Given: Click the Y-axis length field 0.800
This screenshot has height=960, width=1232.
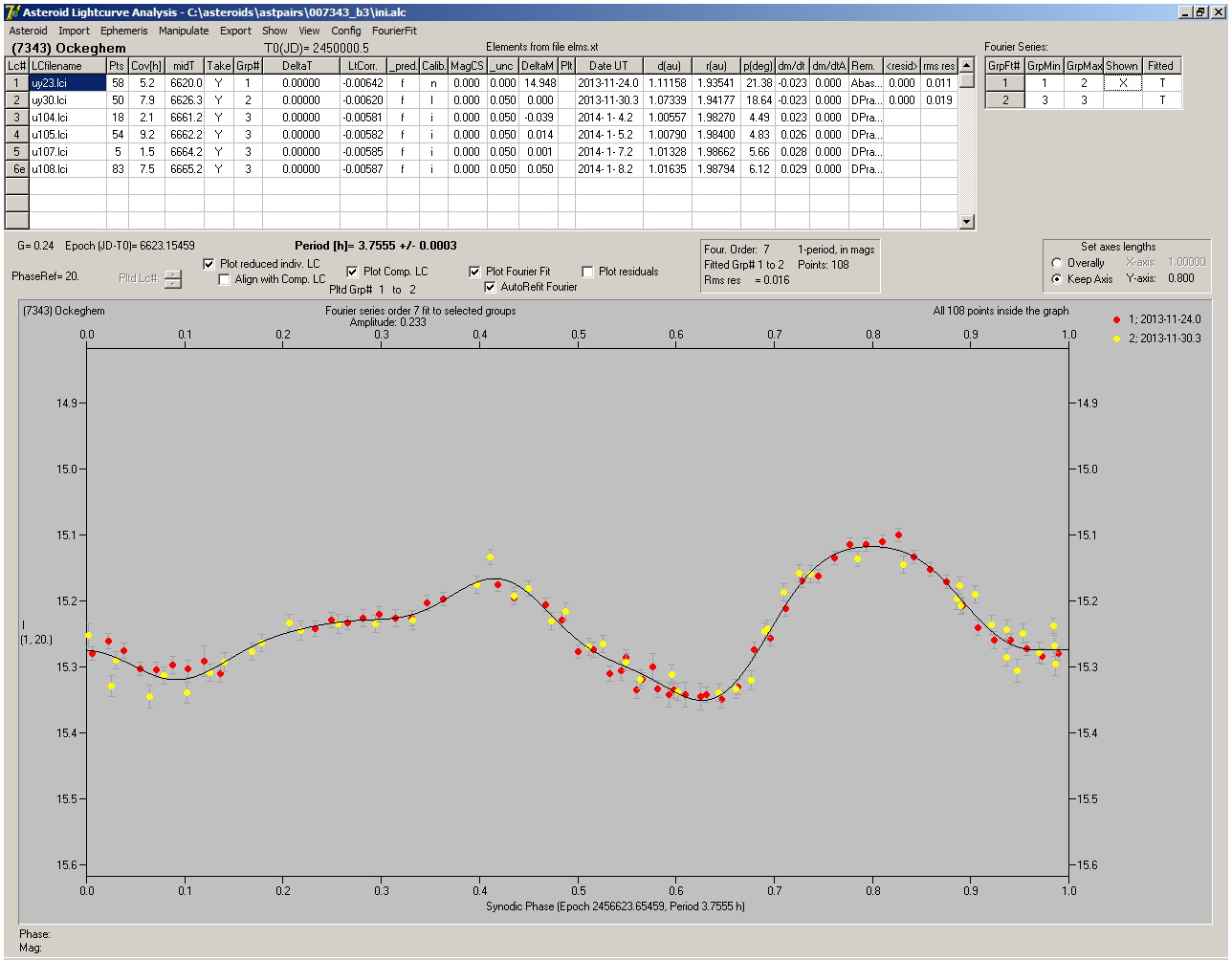Looking at the screenshot, I should pos(1180,279).
